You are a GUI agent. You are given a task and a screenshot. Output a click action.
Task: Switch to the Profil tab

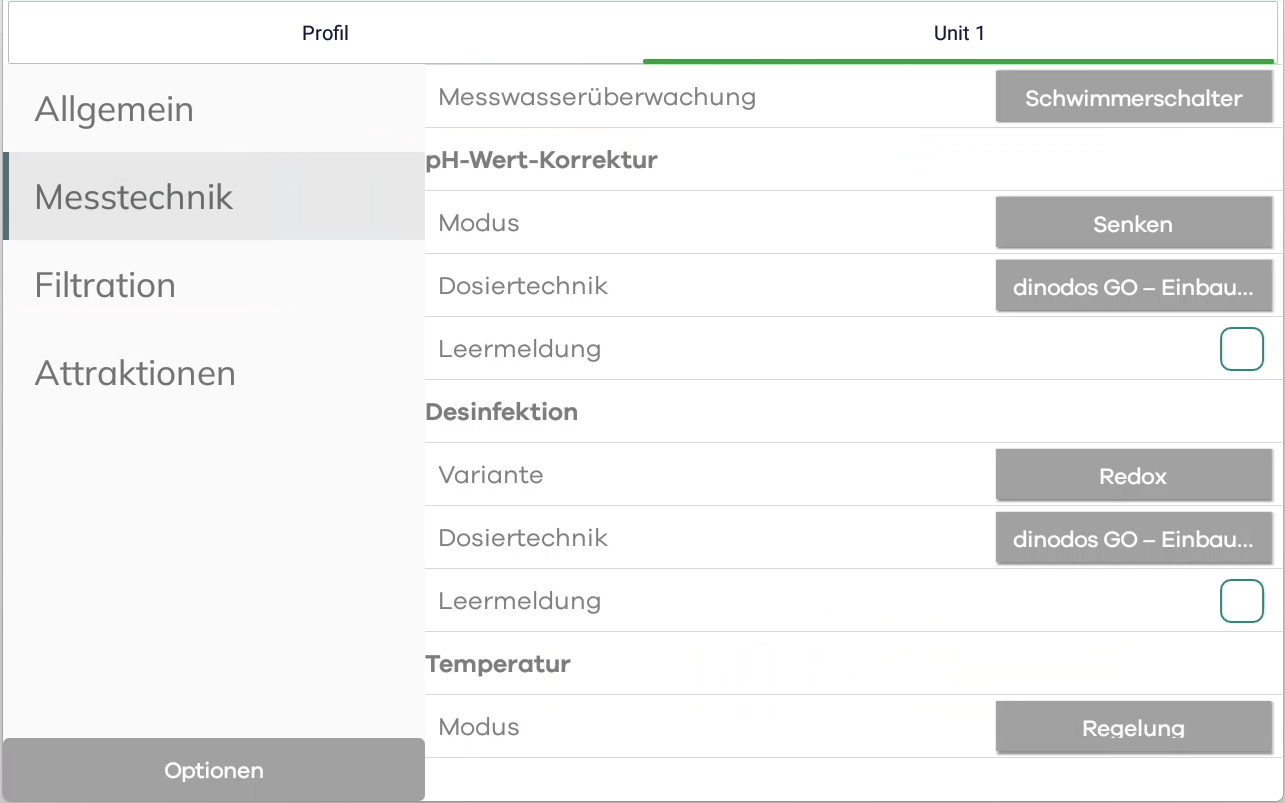326,33
